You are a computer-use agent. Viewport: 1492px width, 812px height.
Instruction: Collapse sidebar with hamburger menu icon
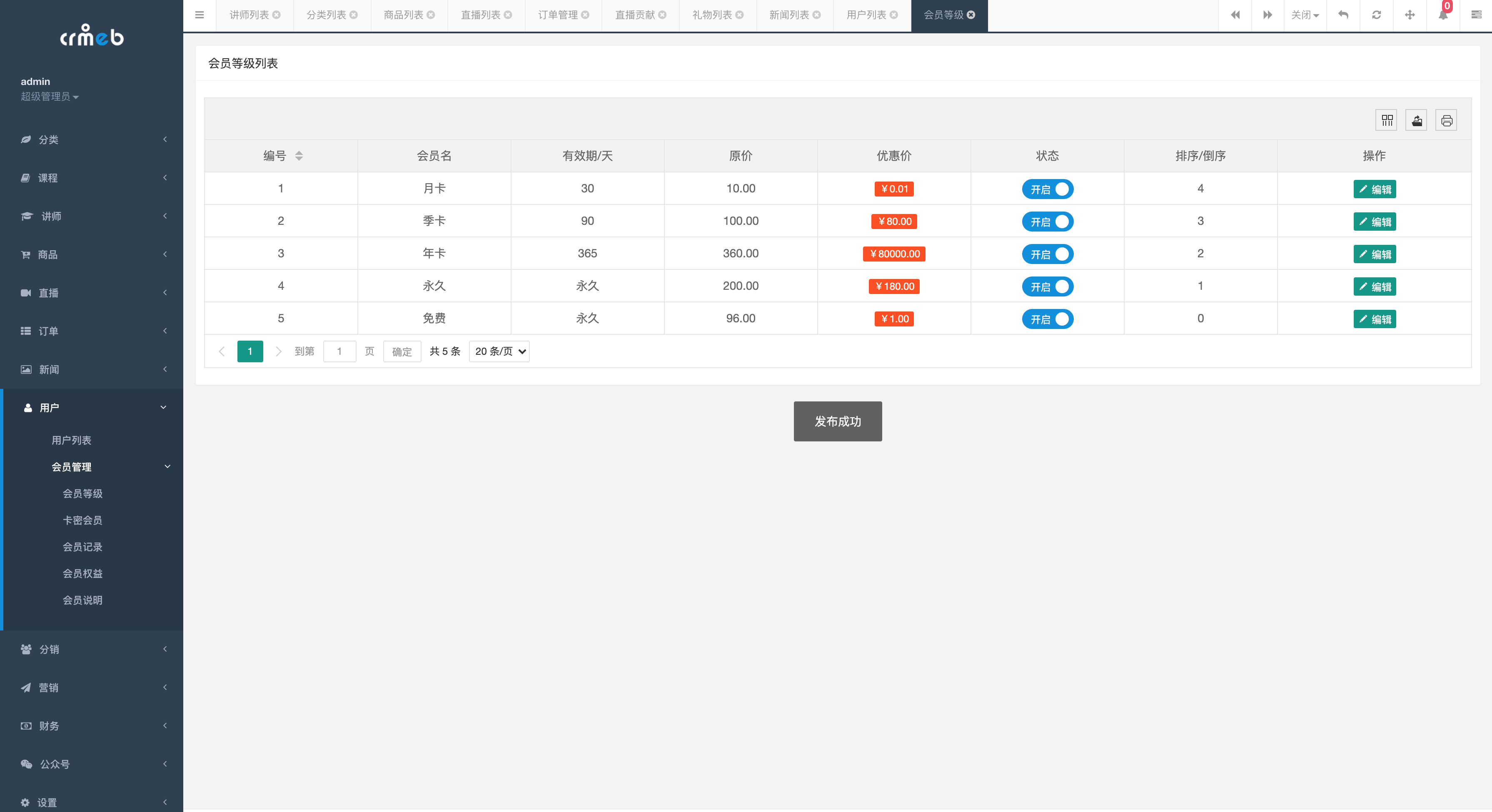click(x=199, y=15)
